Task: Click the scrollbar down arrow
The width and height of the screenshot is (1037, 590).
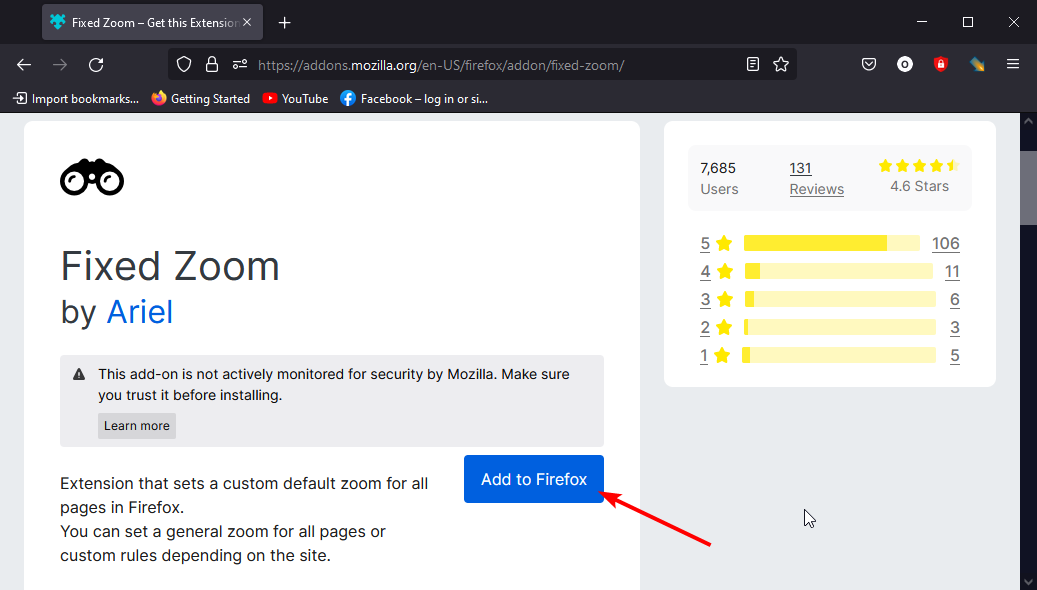Action: coord(1028,582)
